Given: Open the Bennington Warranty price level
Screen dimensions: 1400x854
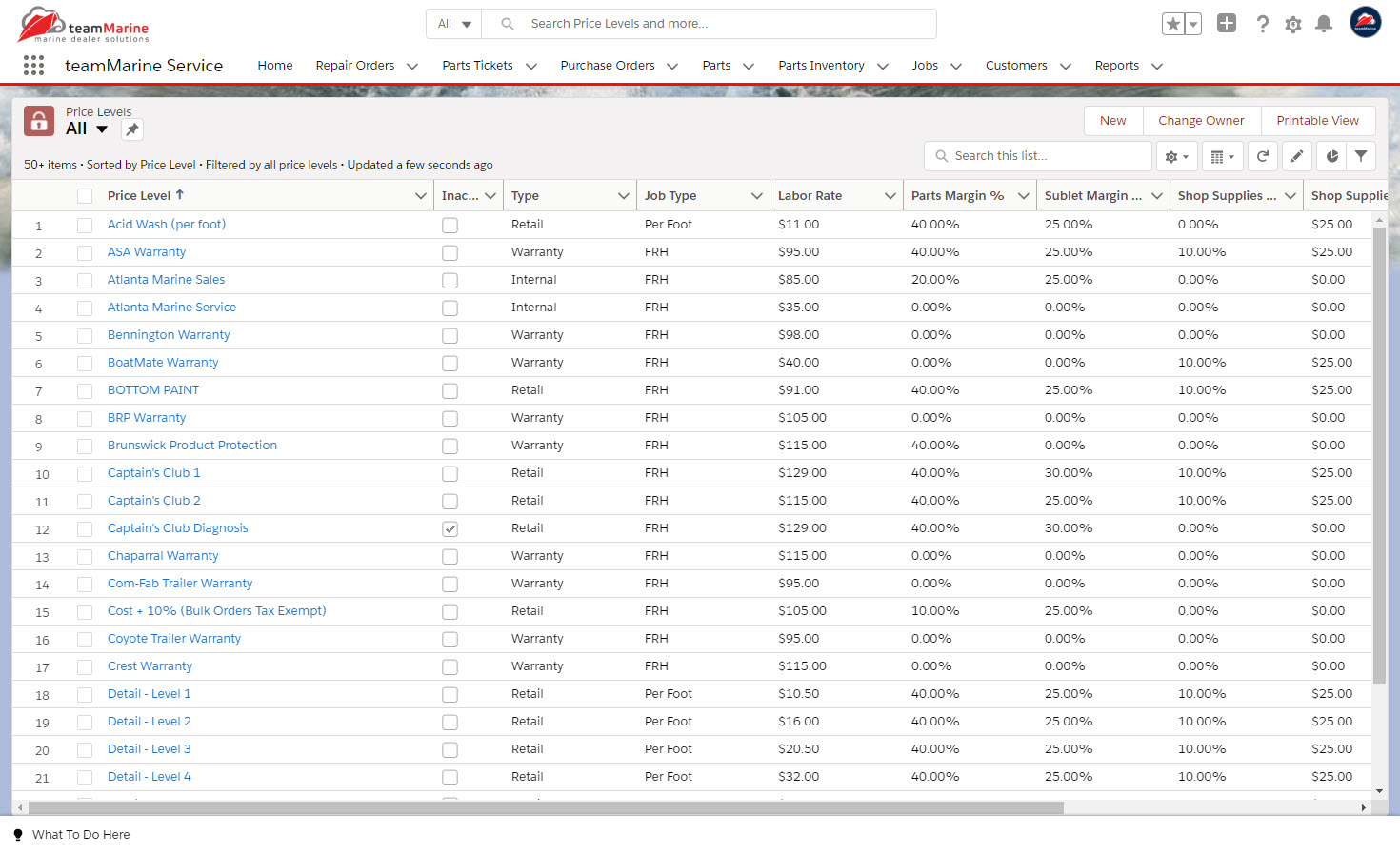Looking at the screenshot, I should 169,335.
